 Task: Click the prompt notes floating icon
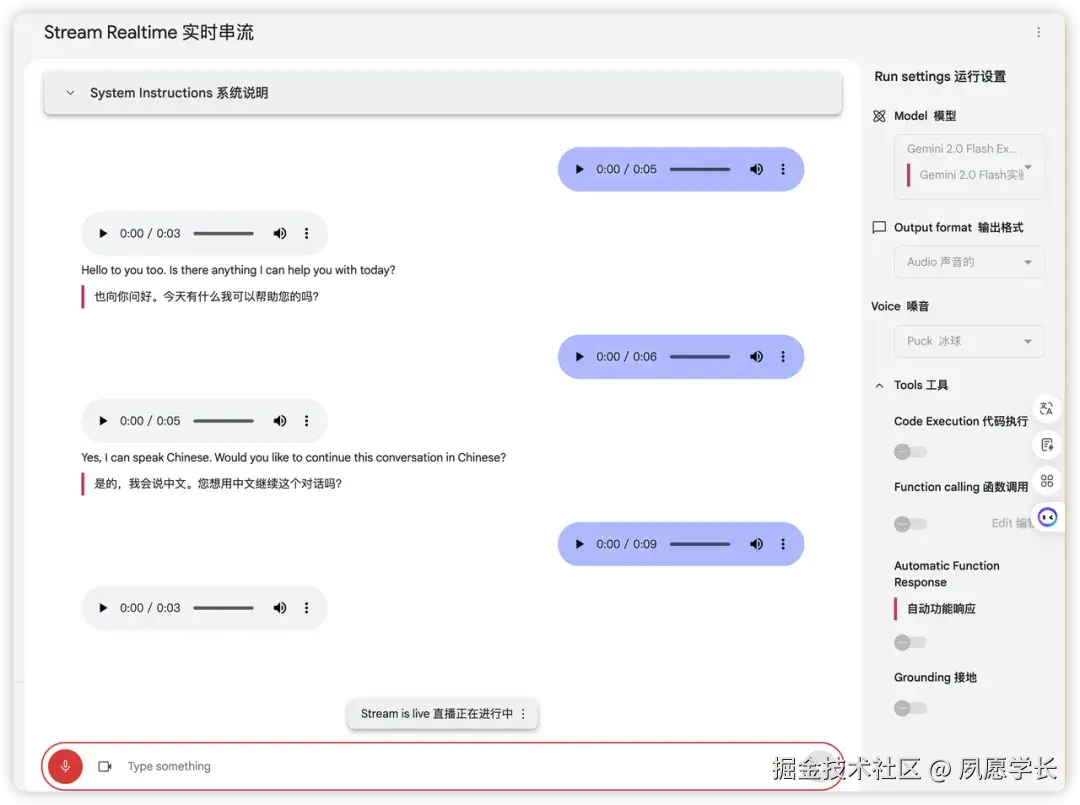pos(1046,444)
